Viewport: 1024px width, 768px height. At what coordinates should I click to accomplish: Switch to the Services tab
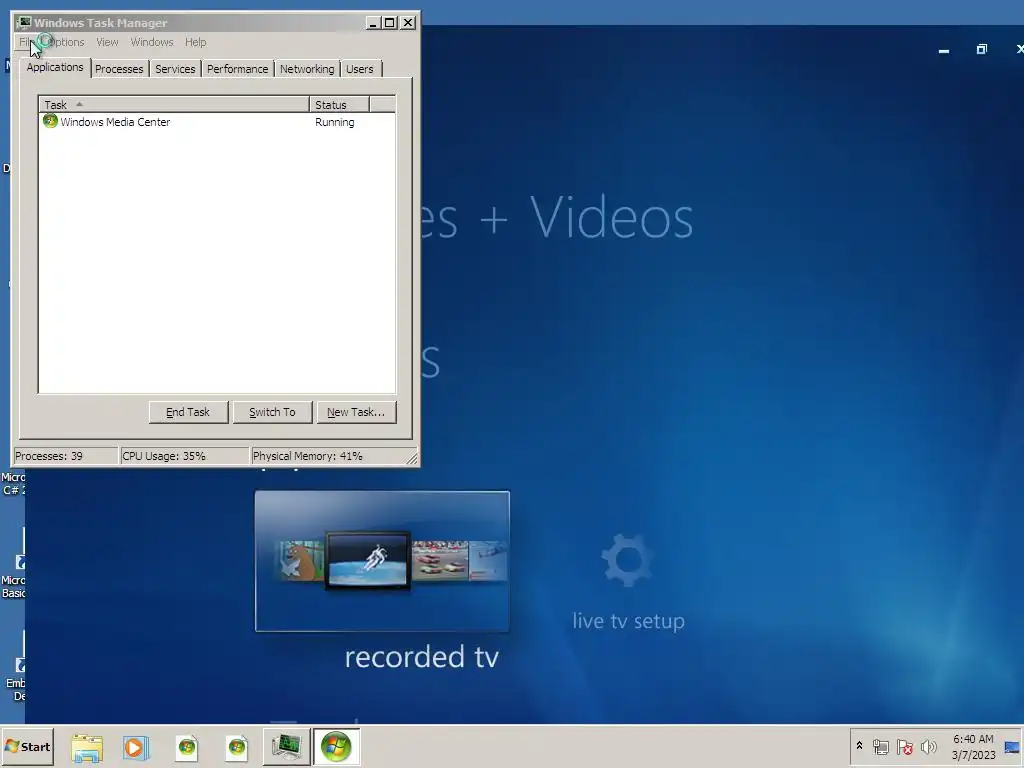coord(175,69)
